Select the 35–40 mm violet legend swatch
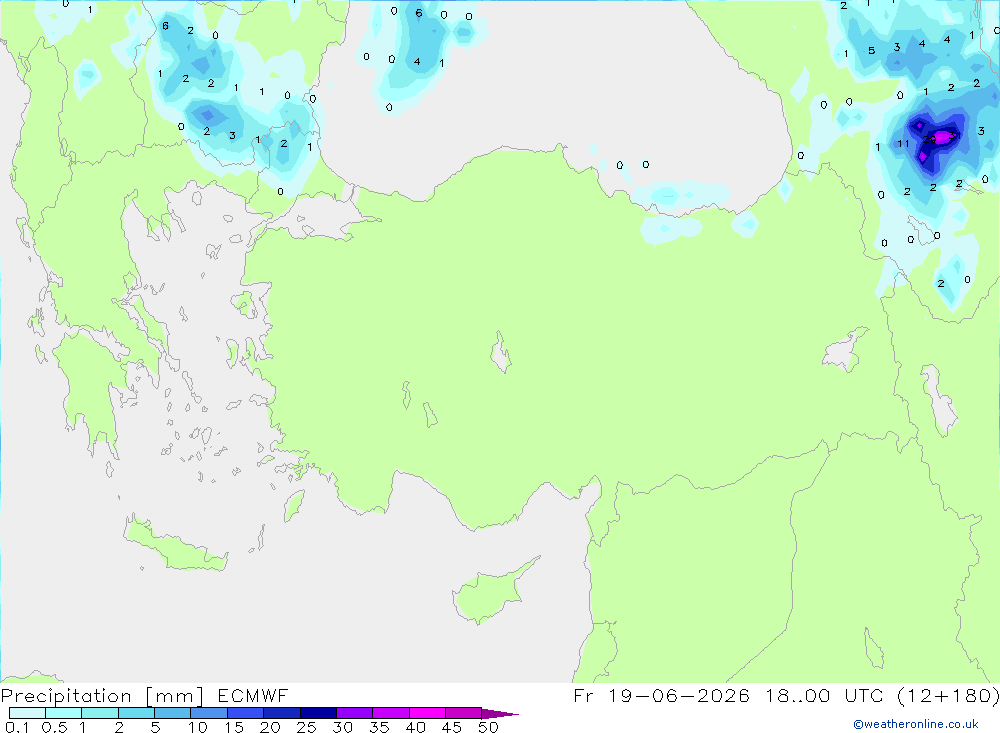The width and height of the screenshot is (1000, 733). coord(390,713)
